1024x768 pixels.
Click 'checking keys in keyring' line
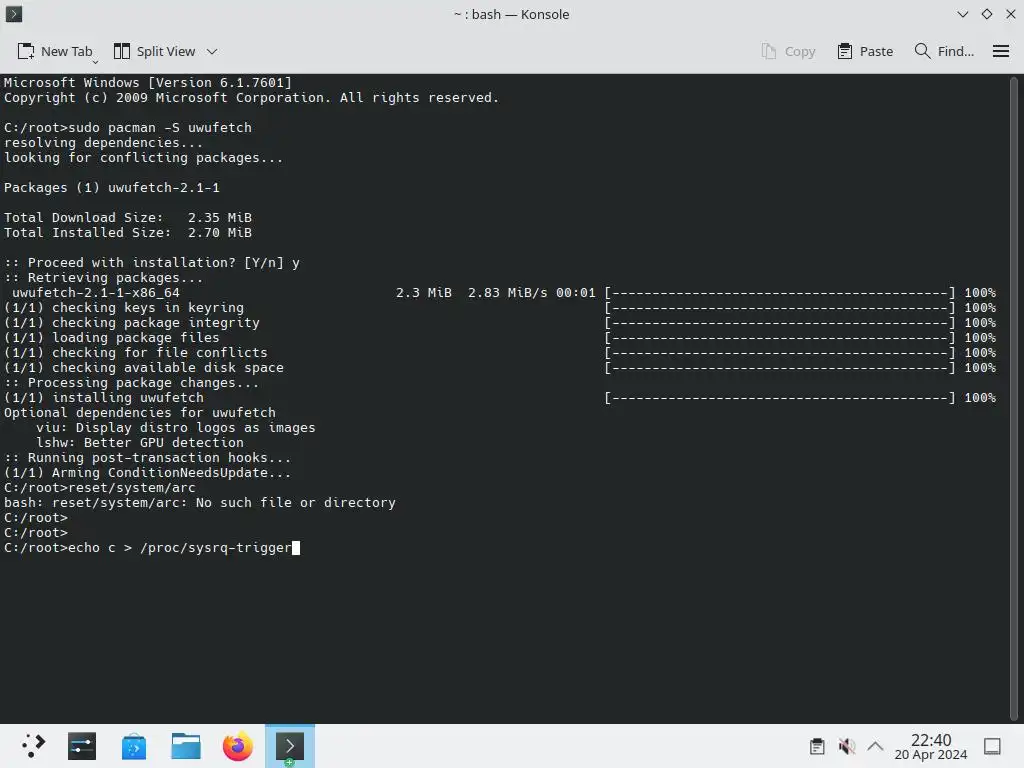click(123, 308)
